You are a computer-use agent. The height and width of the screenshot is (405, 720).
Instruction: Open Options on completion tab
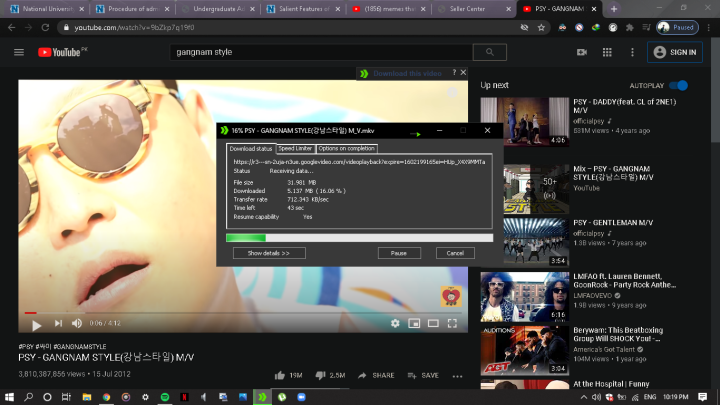pyautogui.click(x=346, y=148)
